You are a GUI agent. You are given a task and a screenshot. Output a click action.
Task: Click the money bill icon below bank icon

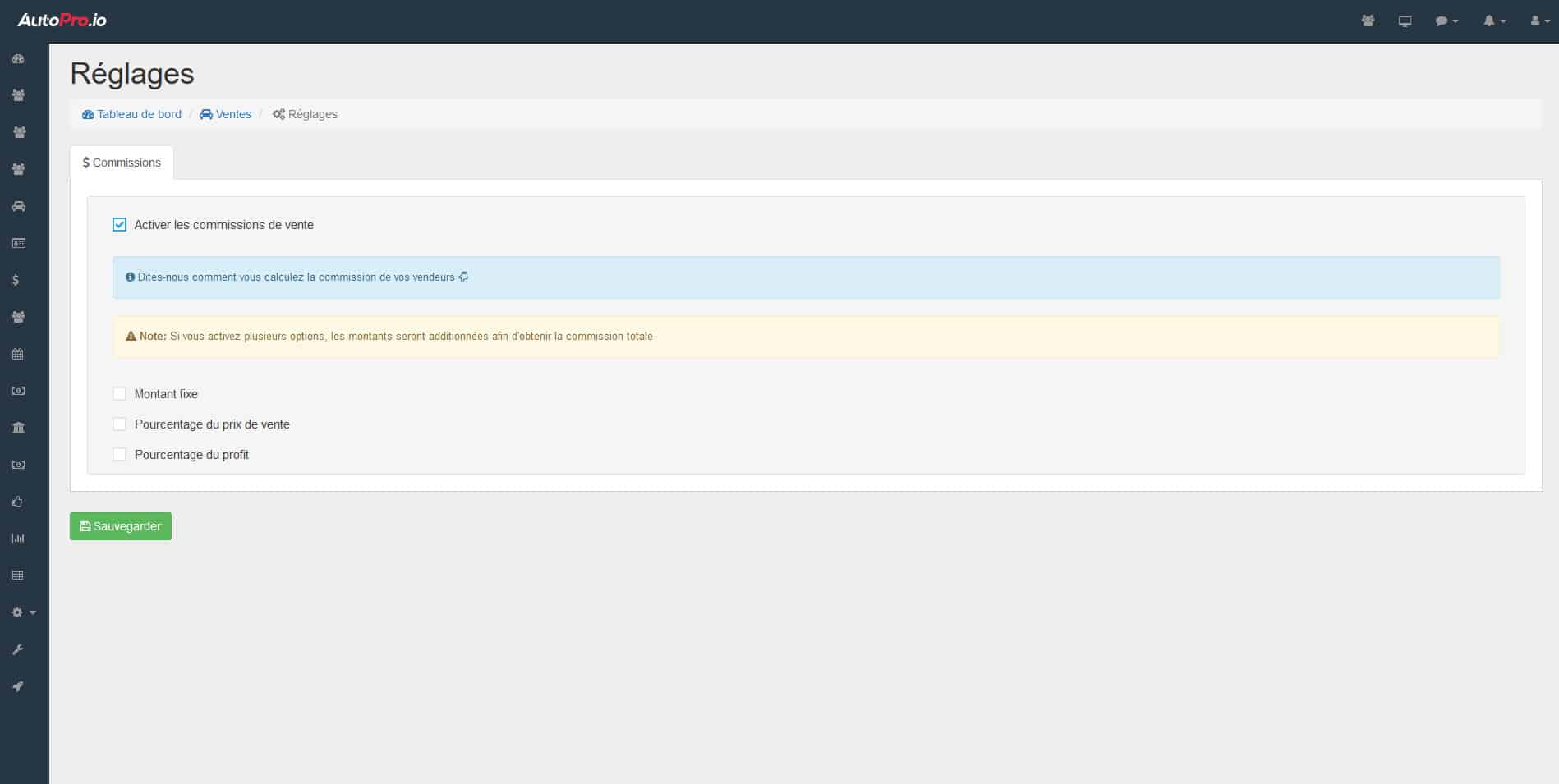click(x=18, y=465)
